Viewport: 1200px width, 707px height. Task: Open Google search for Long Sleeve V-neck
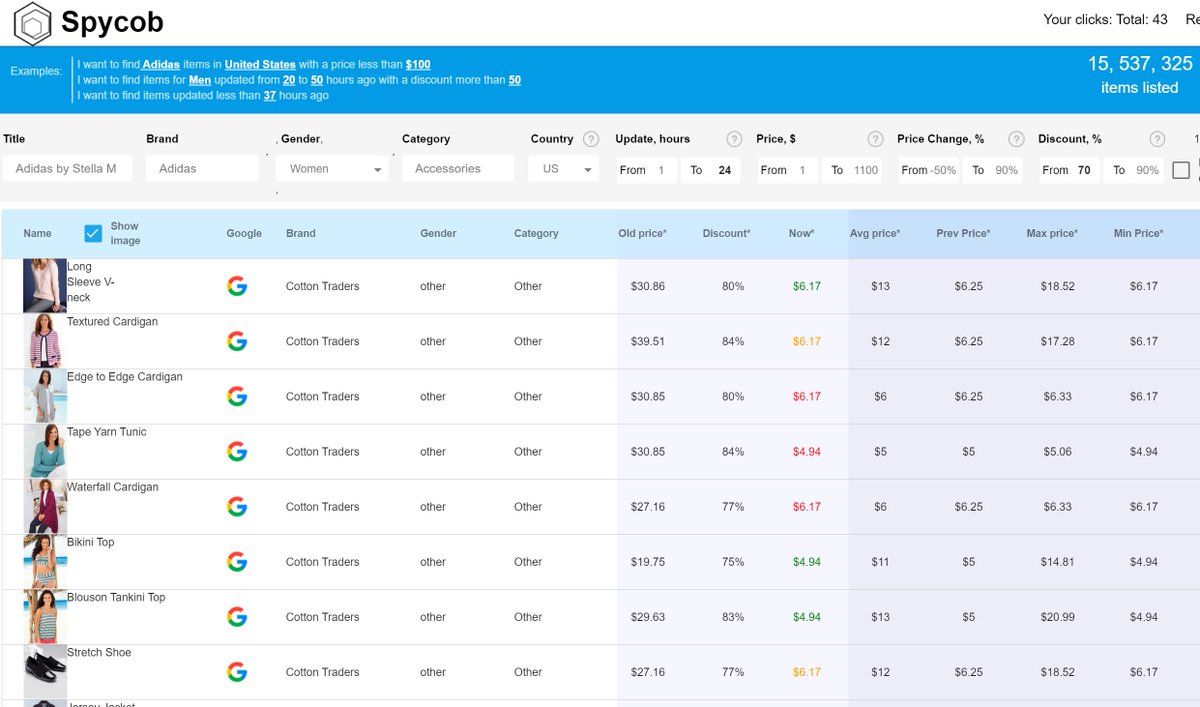point(237,286)
